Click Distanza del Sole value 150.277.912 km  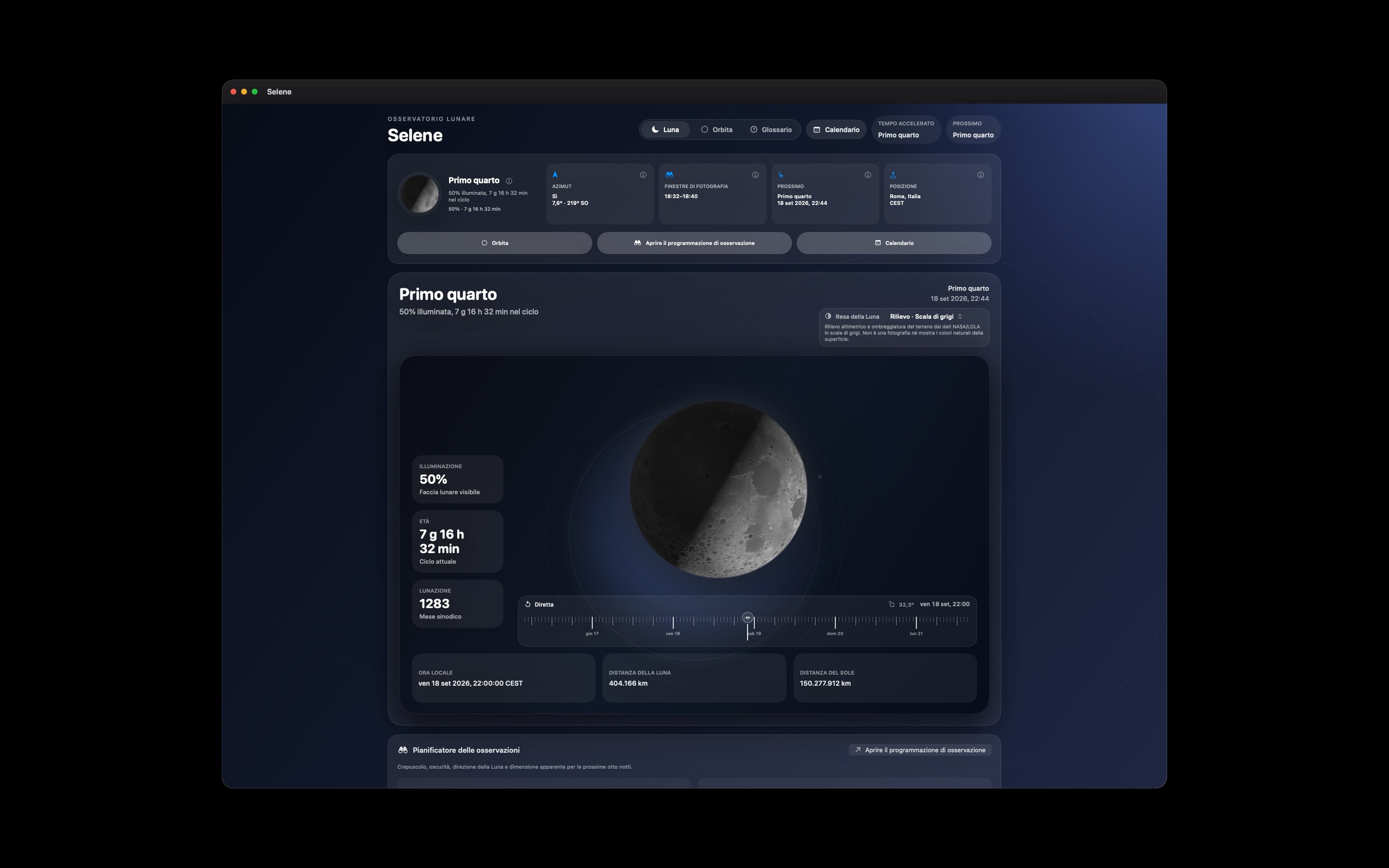(825, 683)
